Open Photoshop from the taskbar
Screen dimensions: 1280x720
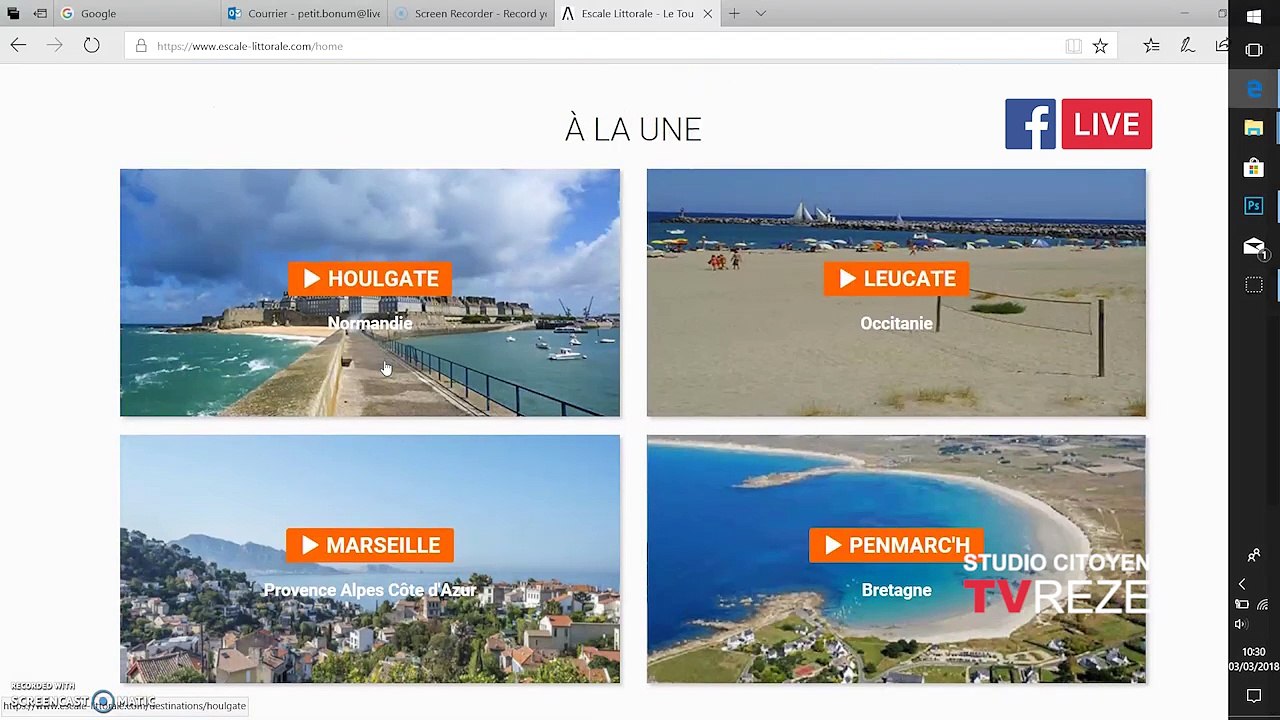pyautogui.click(x=1254, y=206)
